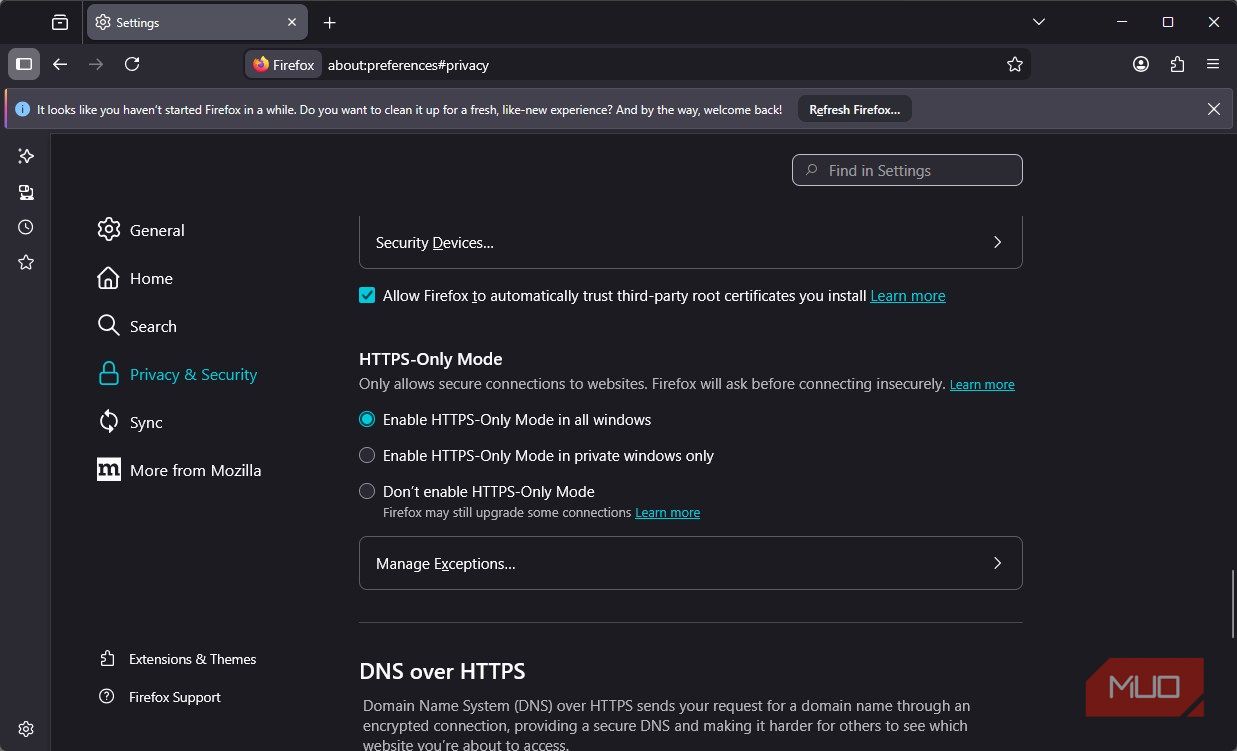Open the AI chatbot sidebar sparkle icon
This screenshot has height=751, width=1237.
[26, 156]
